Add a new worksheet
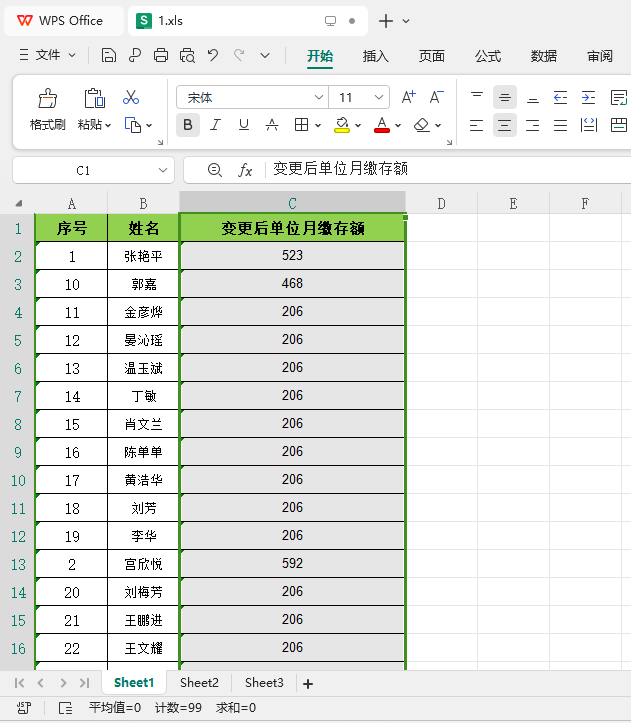631x723 pixels. click(x=308, y=683)
